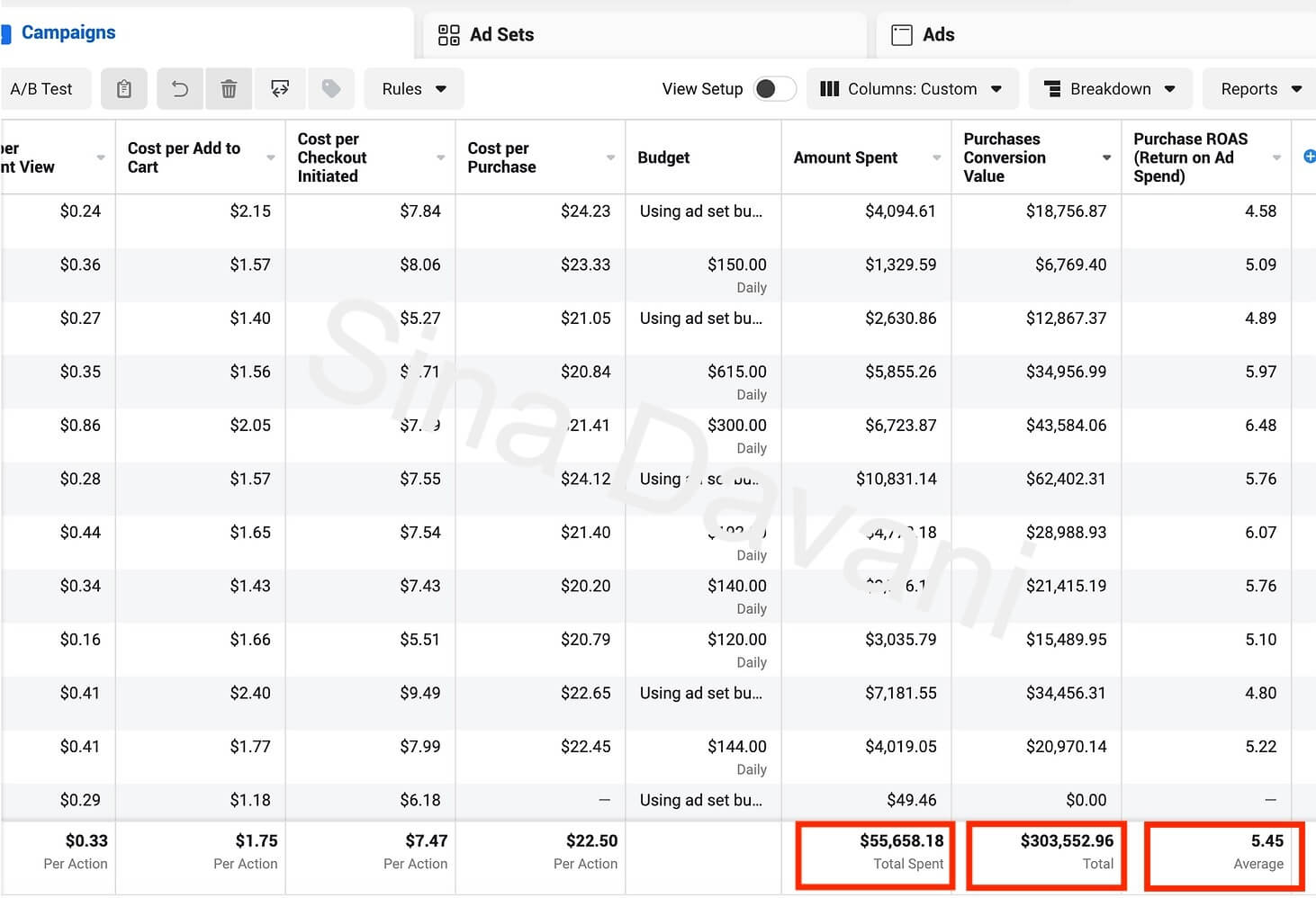Click the Amount Spent column header
The image size is (1316, 898).
pyautogui.click(x=845, y=157)
